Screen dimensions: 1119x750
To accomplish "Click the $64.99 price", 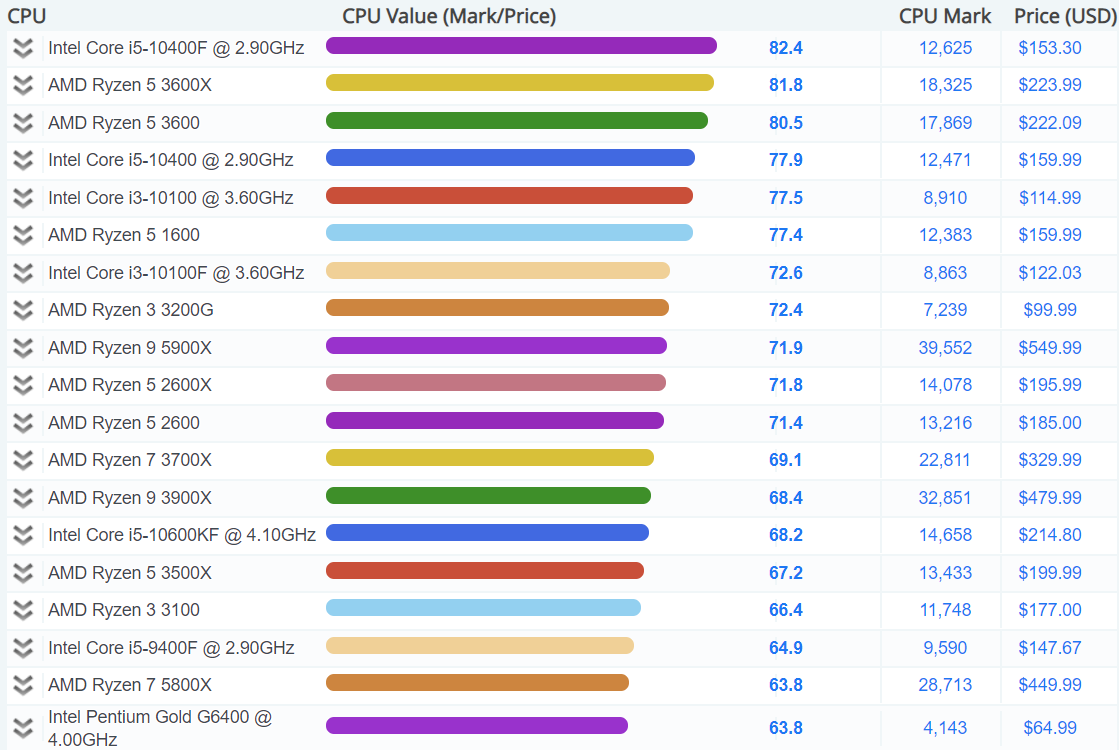I will [x=1050, y=728].
